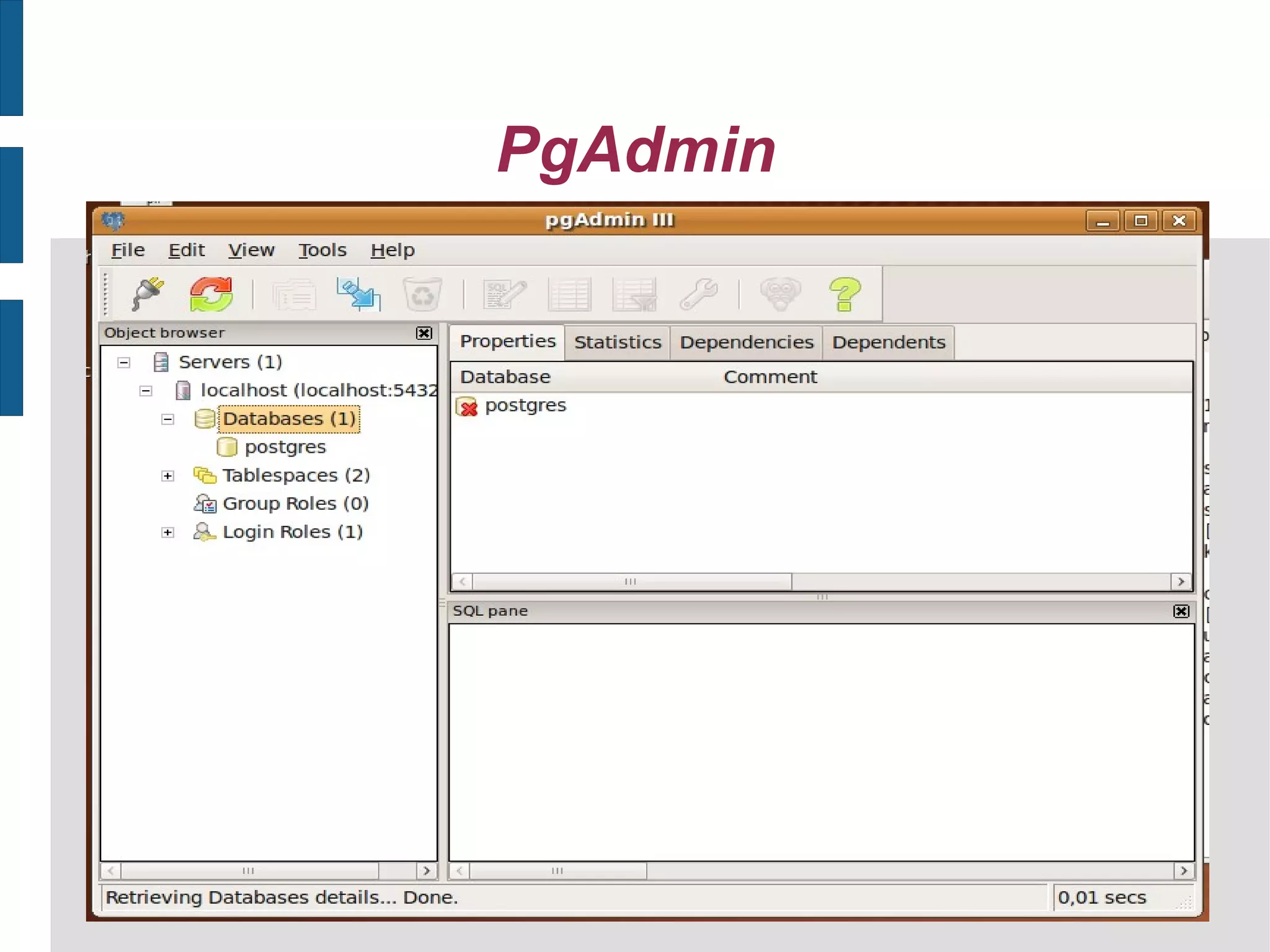Screen dimensions: 1270x952
Task: Expand the Tablespaces (2) node
Action: pyautogui.click(x=167, y=476)
